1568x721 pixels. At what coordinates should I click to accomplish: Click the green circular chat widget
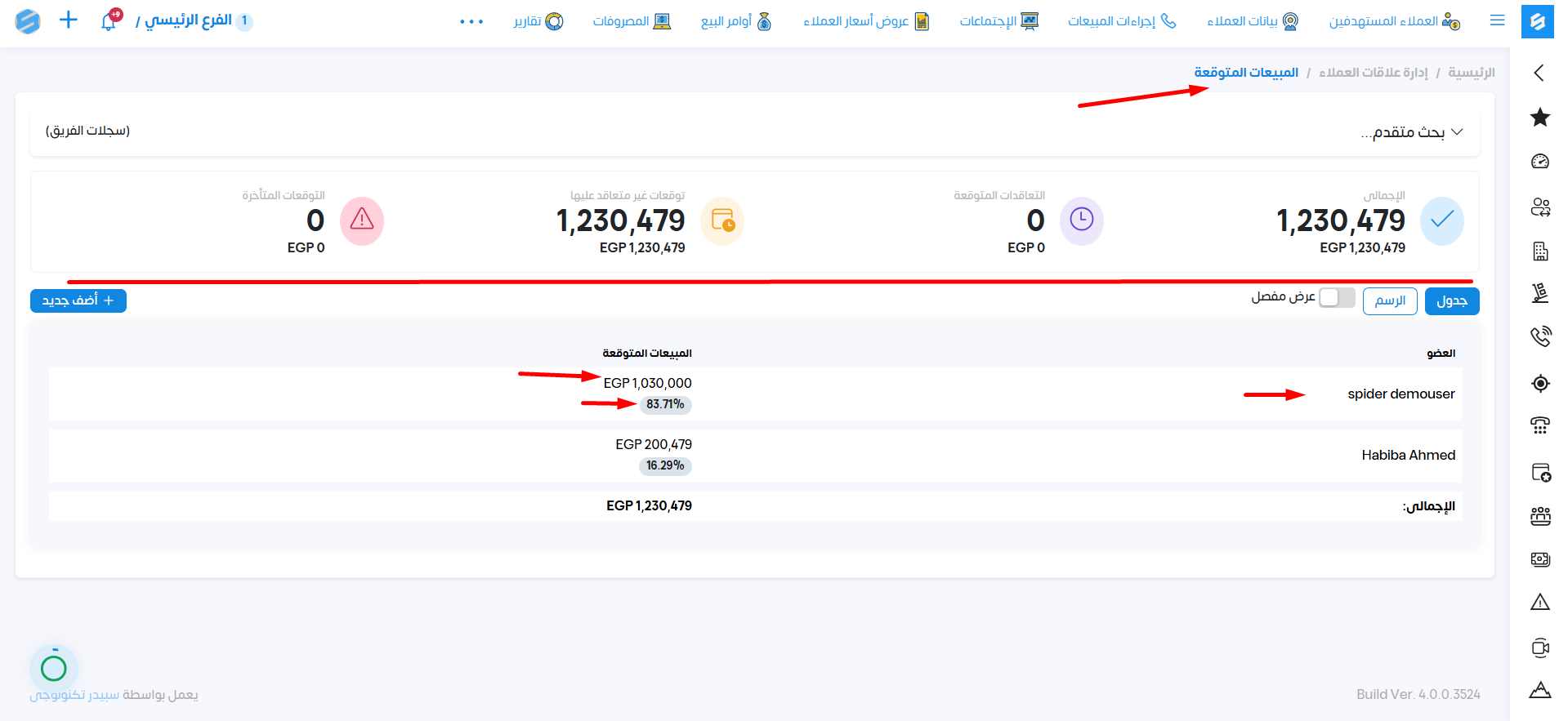coord(54,669)
